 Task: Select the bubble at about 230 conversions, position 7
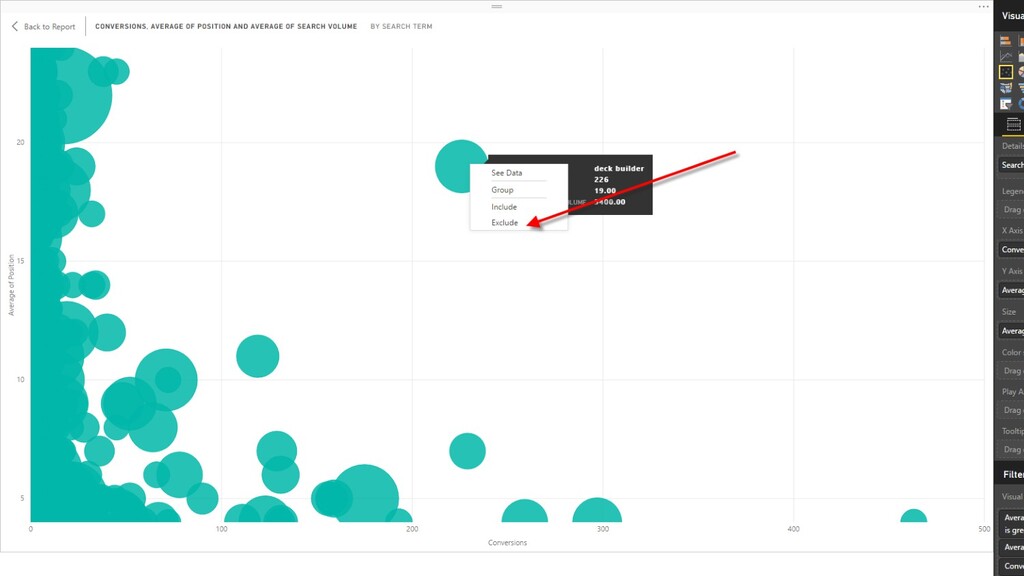pos(467,451)
